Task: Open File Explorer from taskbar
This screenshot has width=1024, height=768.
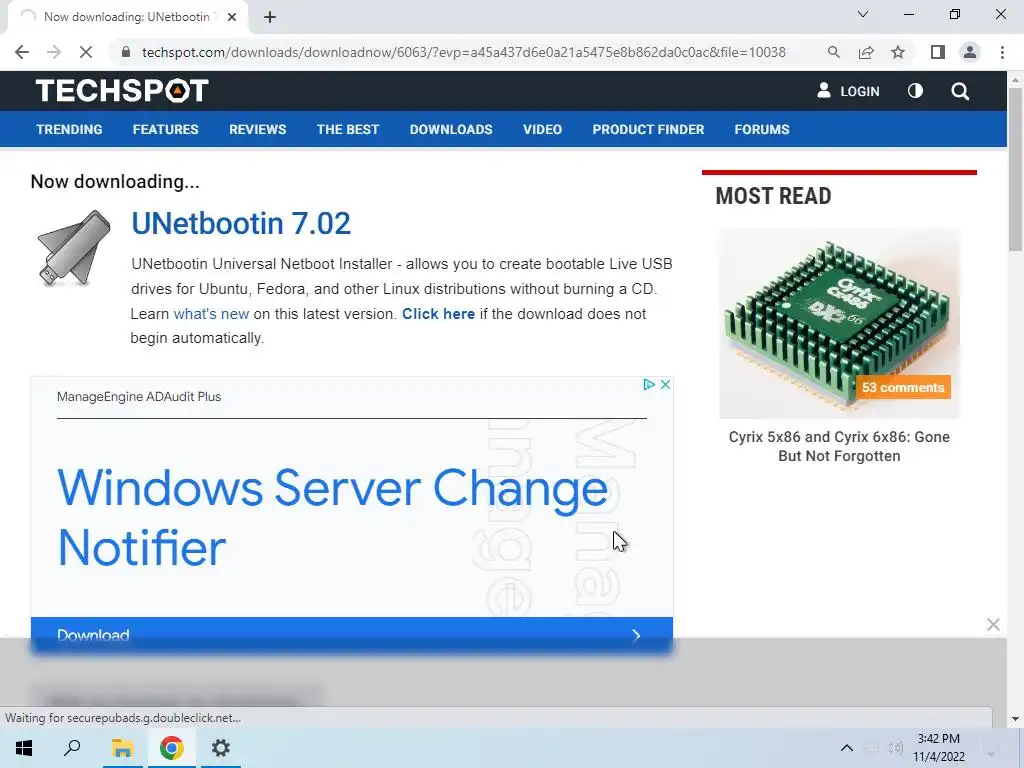Action: point(122,748)
